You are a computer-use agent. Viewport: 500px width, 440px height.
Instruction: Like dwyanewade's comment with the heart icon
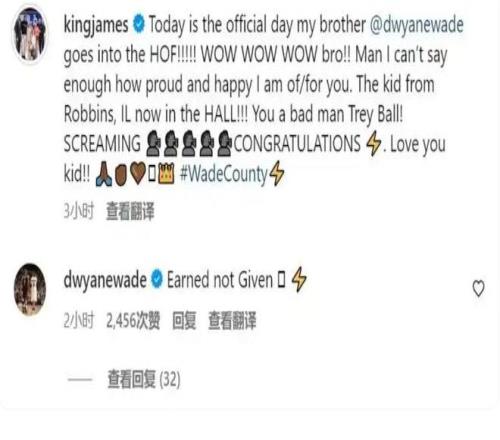tap(479, 288)
